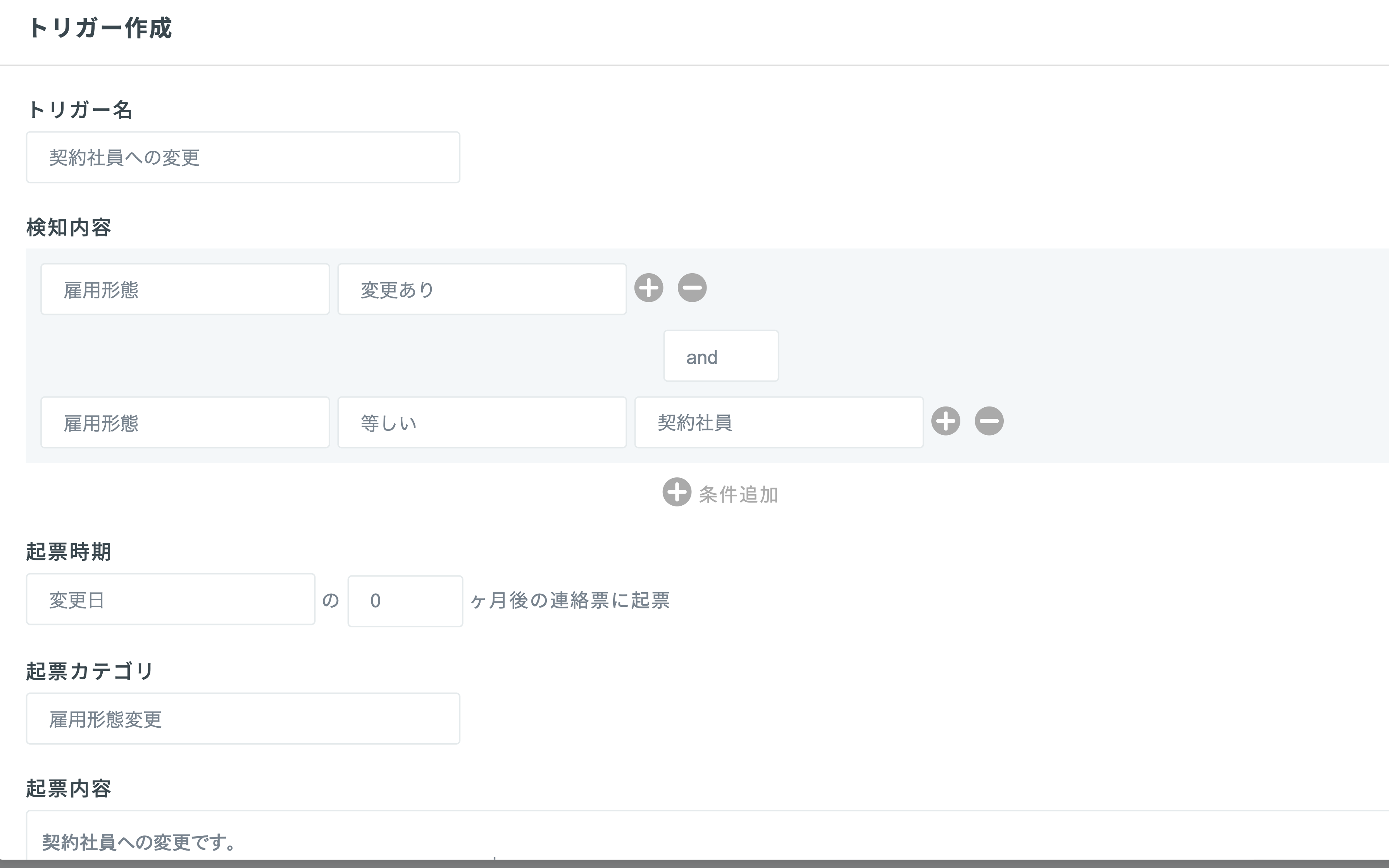Click the 起票内容 section label
1389x868 pixels.
(x=69, y=789)
